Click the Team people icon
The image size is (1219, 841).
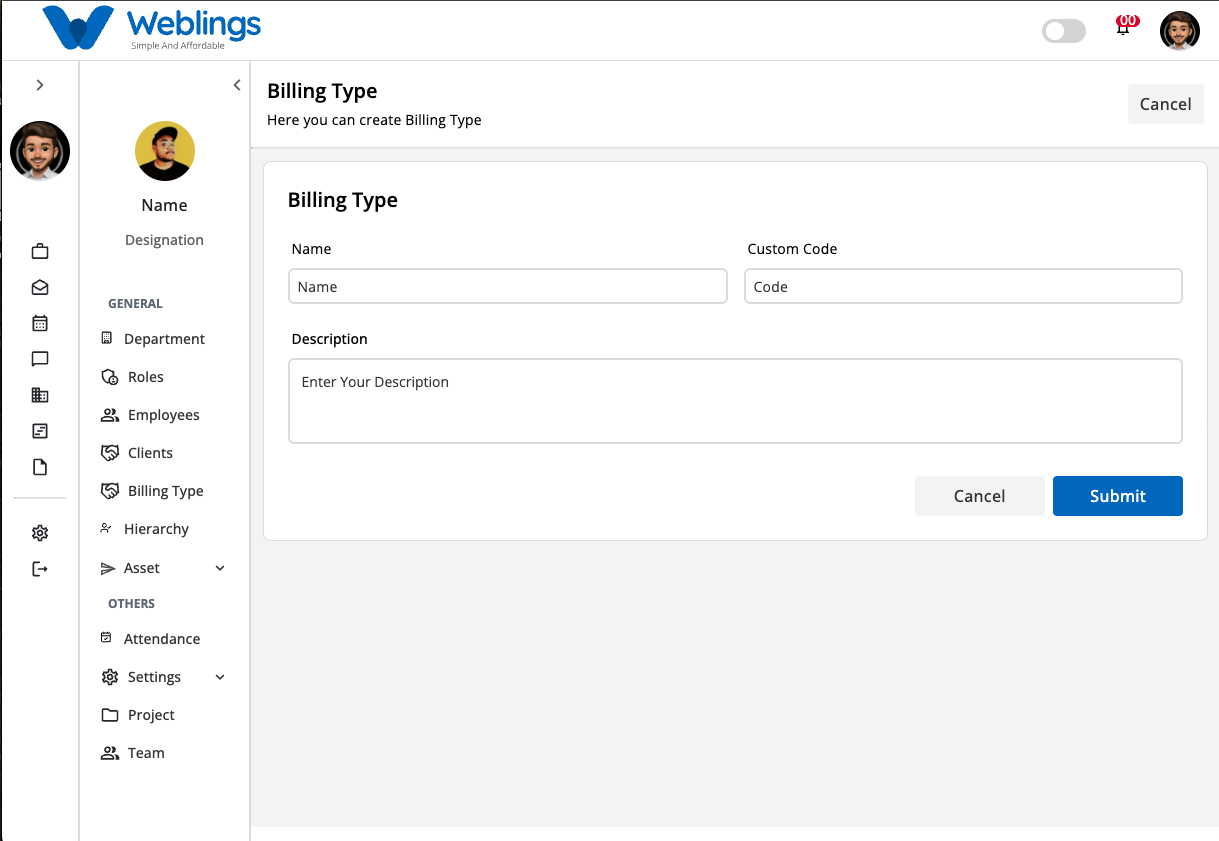[110, 753]
